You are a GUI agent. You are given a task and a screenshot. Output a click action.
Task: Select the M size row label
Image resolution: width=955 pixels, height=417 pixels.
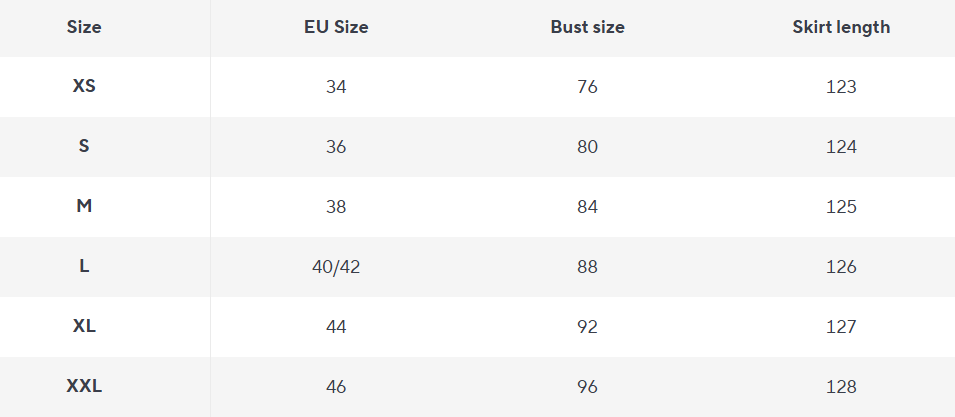coord(84,206)
